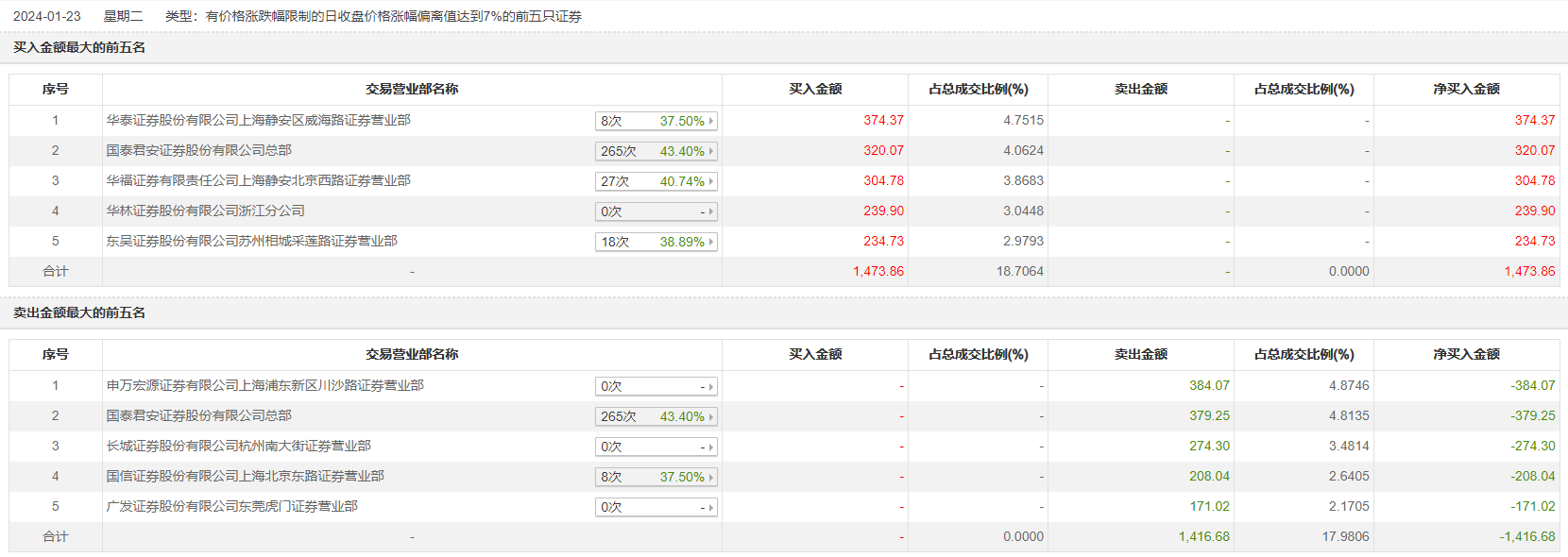Open the 27次 40.74% dropdown for 华福证券
1568x557 pixels.
(656, 181)
